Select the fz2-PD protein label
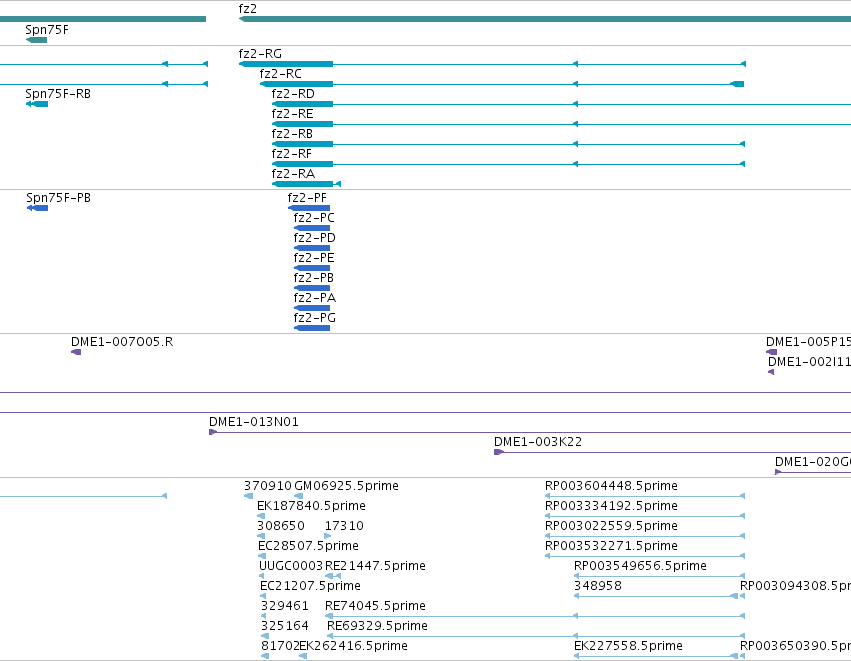 [314, 238]
